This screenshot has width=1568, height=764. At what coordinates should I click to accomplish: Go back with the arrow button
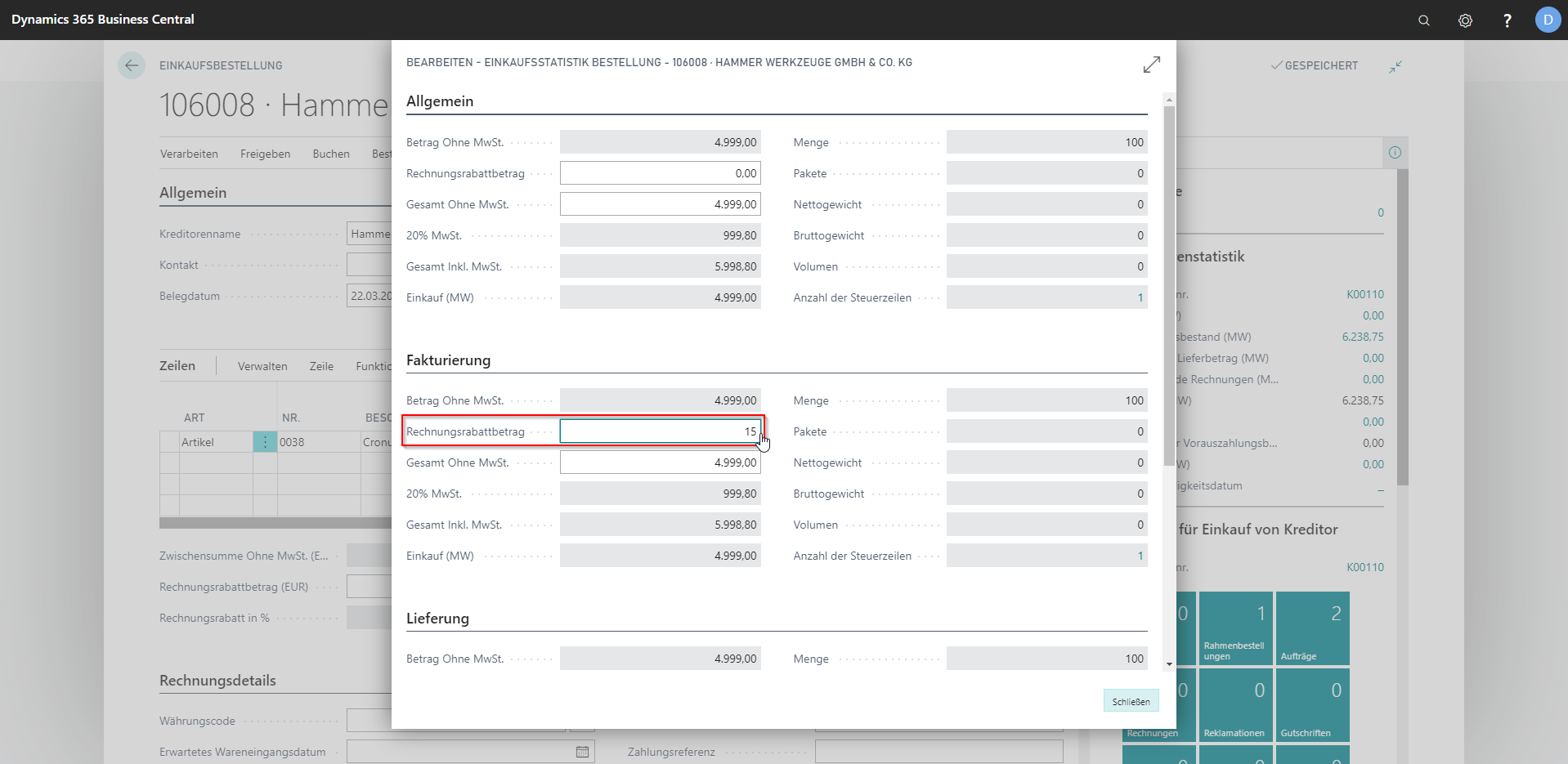tap(132, 65)
